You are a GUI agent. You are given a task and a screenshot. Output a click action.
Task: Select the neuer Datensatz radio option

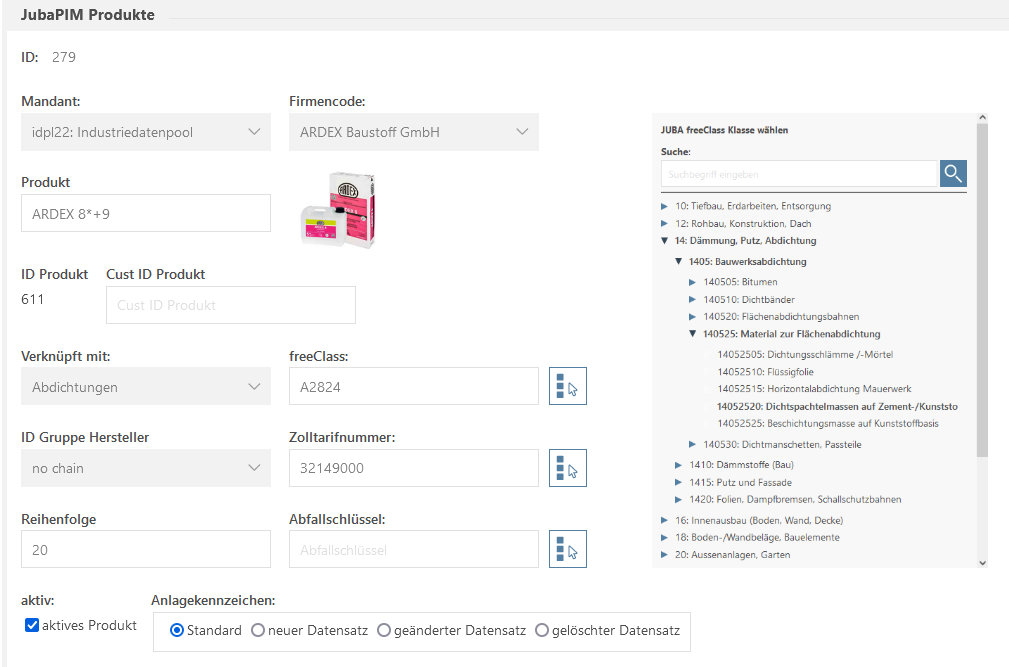tap(257, 630)
